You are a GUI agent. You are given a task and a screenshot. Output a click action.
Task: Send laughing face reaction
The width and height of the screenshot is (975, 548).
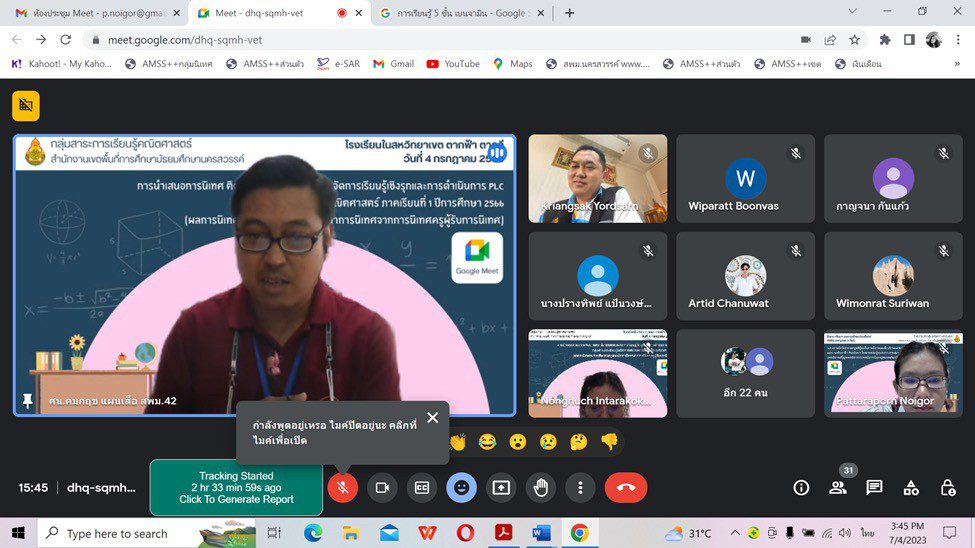[x=488, y=442]
